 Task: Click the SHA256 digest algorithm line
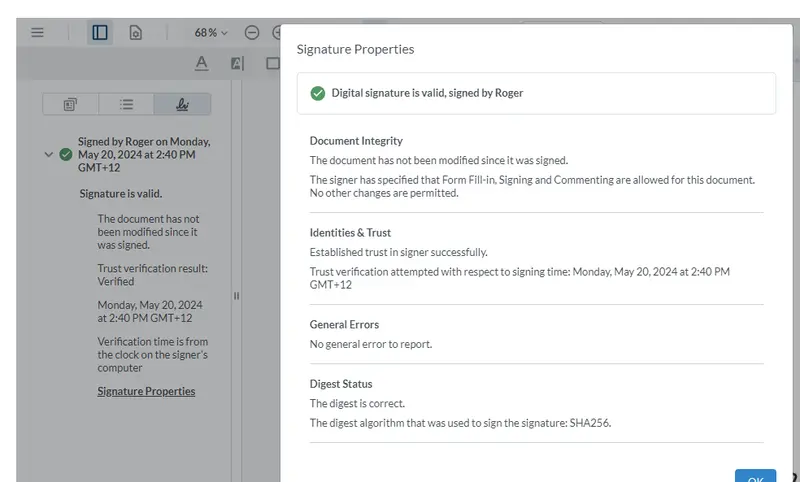tap(460, 423)
